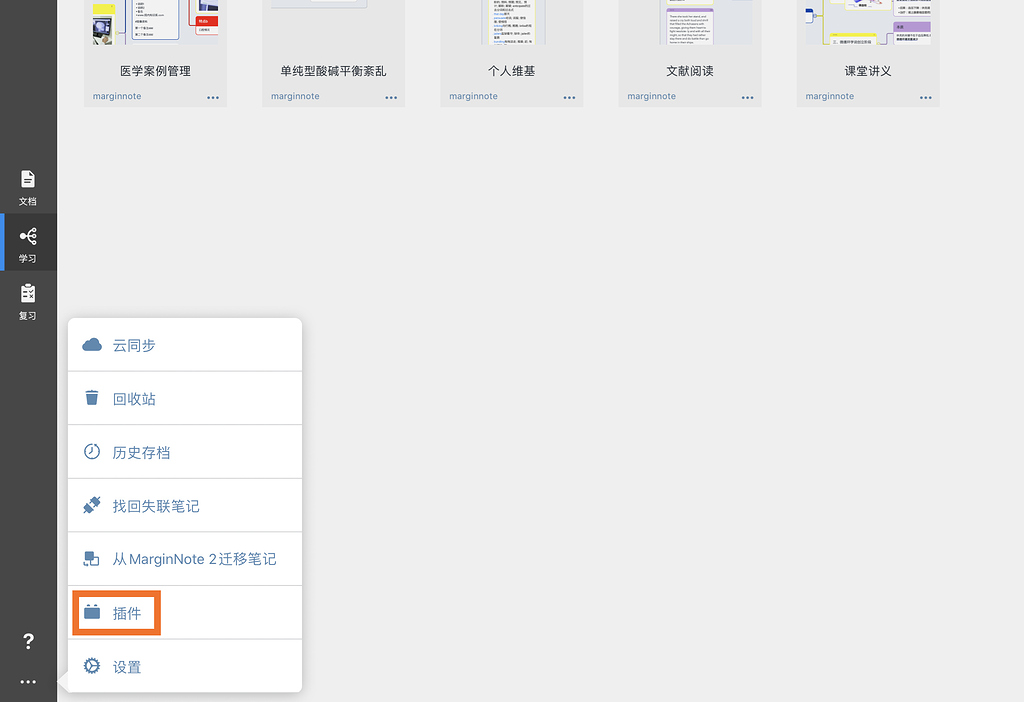This screenshot has height=702, width=1024.
Task: Open the 文档 (Documents) sidebar section
Action: pos(28,186)
